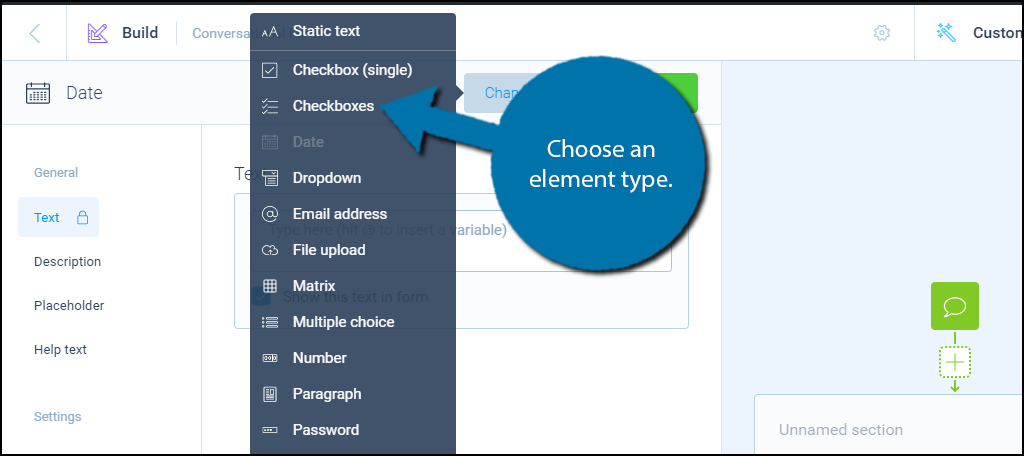Choose File upload in the type list

328,250
